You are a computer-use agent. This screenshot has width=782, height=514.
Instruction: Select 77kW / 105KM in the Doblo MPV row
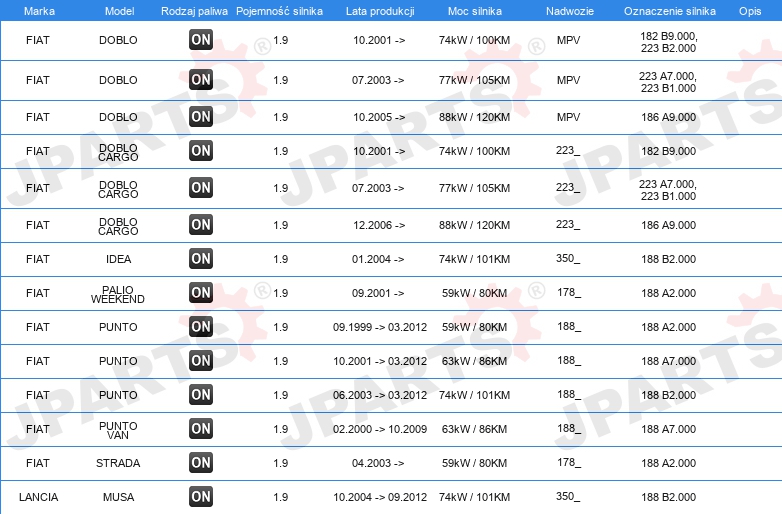coord(474,80)
